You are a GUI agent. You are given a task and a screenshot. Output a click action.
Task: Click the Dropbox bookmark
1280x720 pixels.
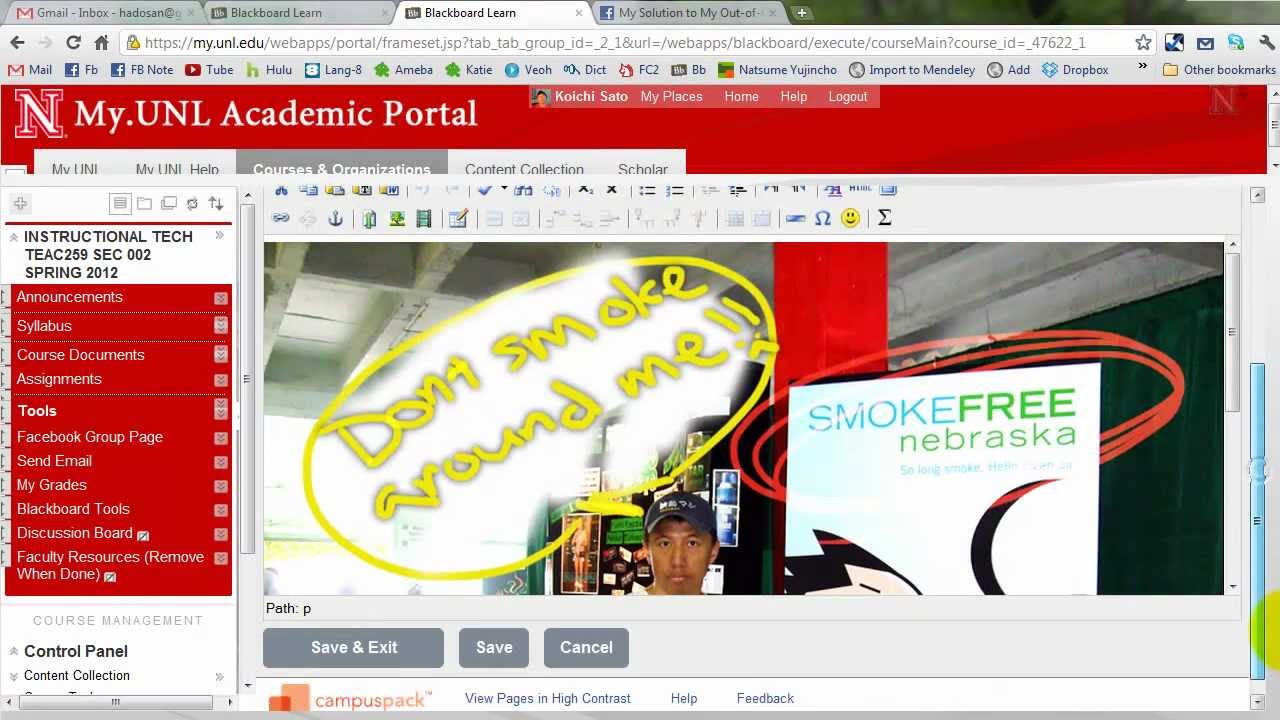point(1075,69)
